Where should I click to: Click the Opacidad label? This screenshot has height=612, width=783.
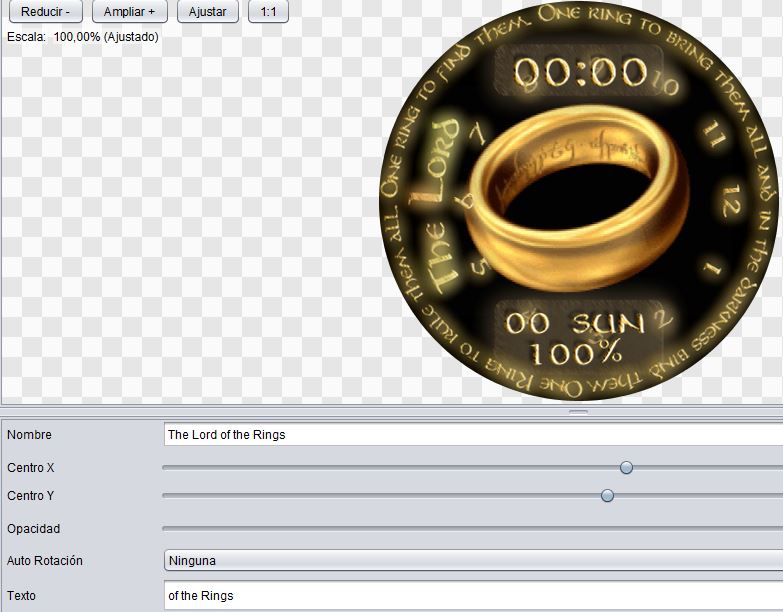[33, 529]
